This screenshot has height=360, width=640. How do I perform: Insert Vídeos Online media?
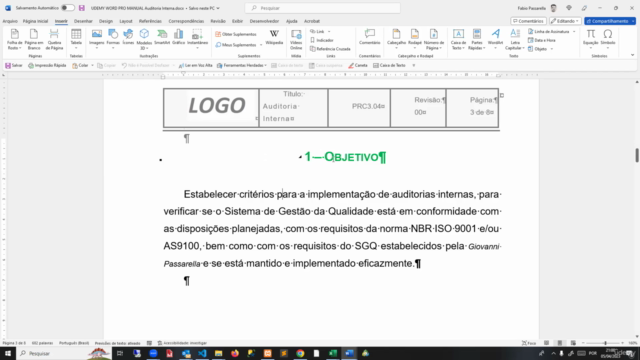296,40
